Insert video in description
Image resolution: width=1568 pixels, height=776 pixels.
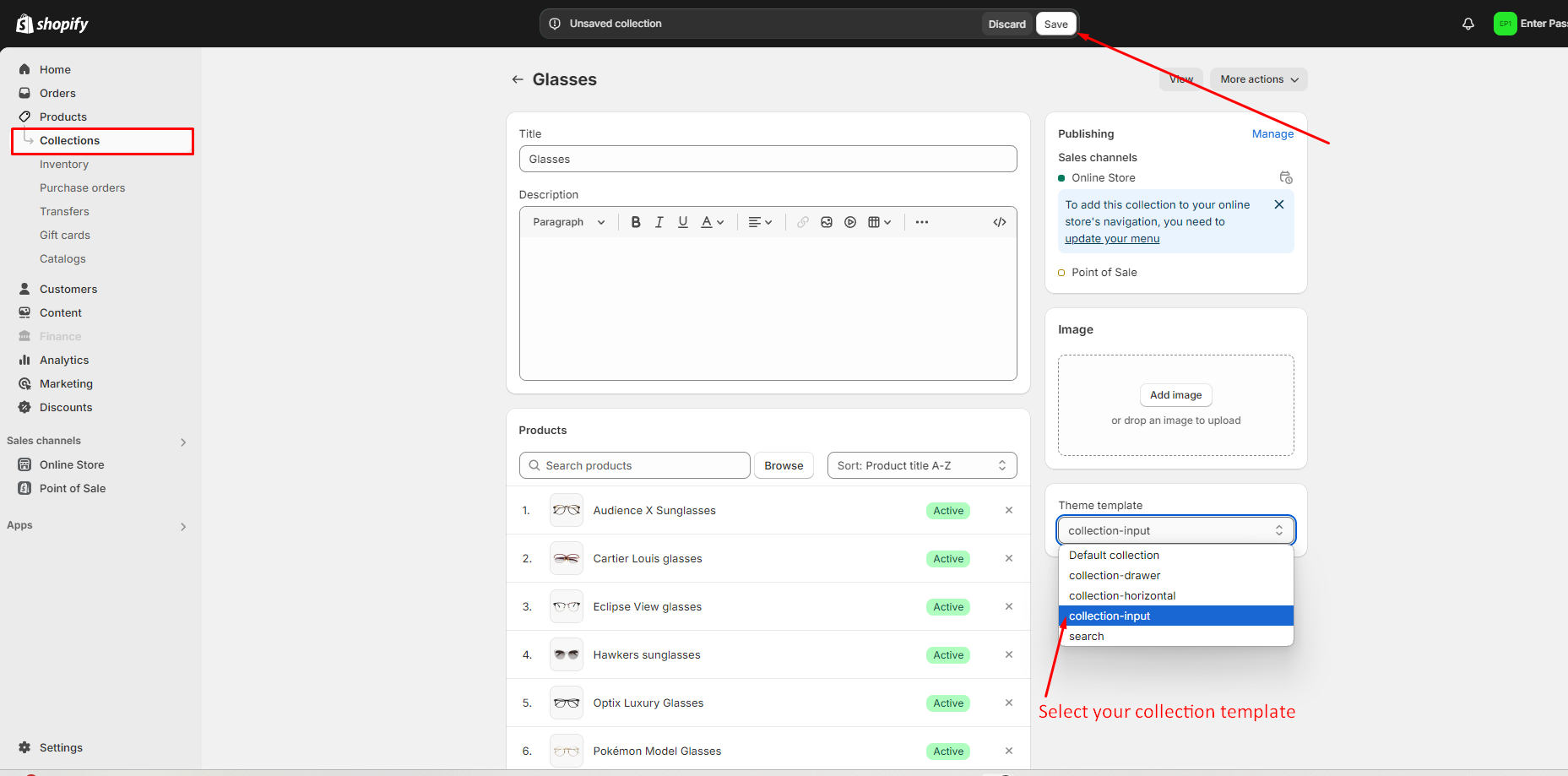pos(850,222)
